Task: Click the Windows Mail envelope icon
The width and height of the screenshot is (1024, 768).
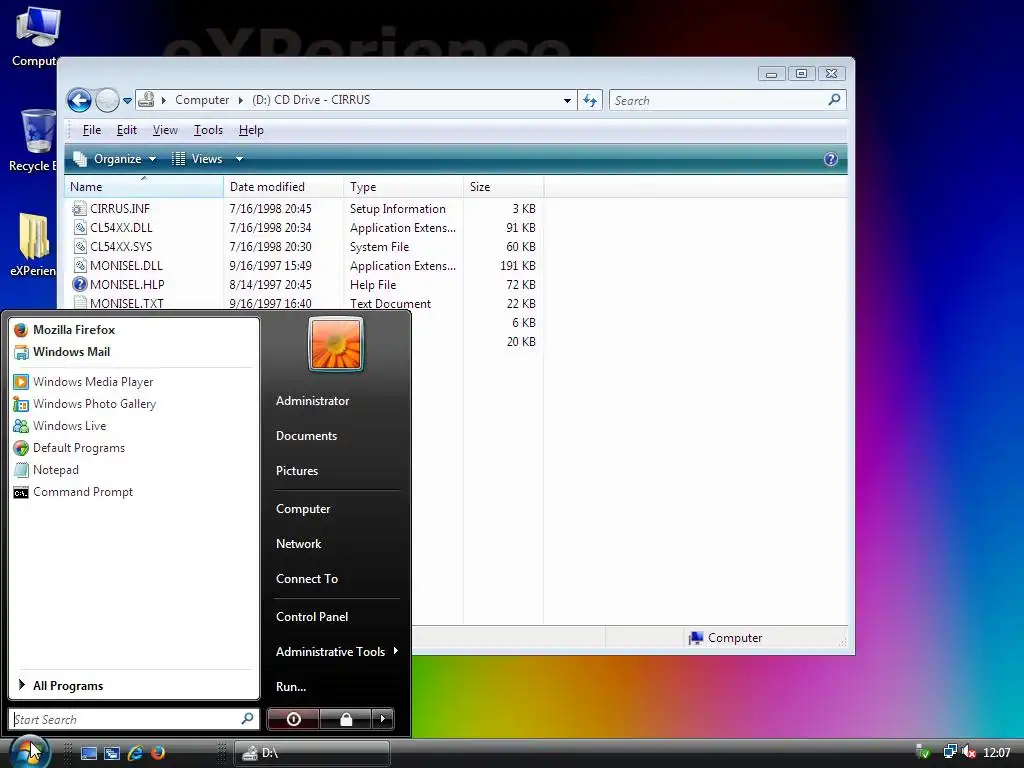Action: [x=21, y=352]
